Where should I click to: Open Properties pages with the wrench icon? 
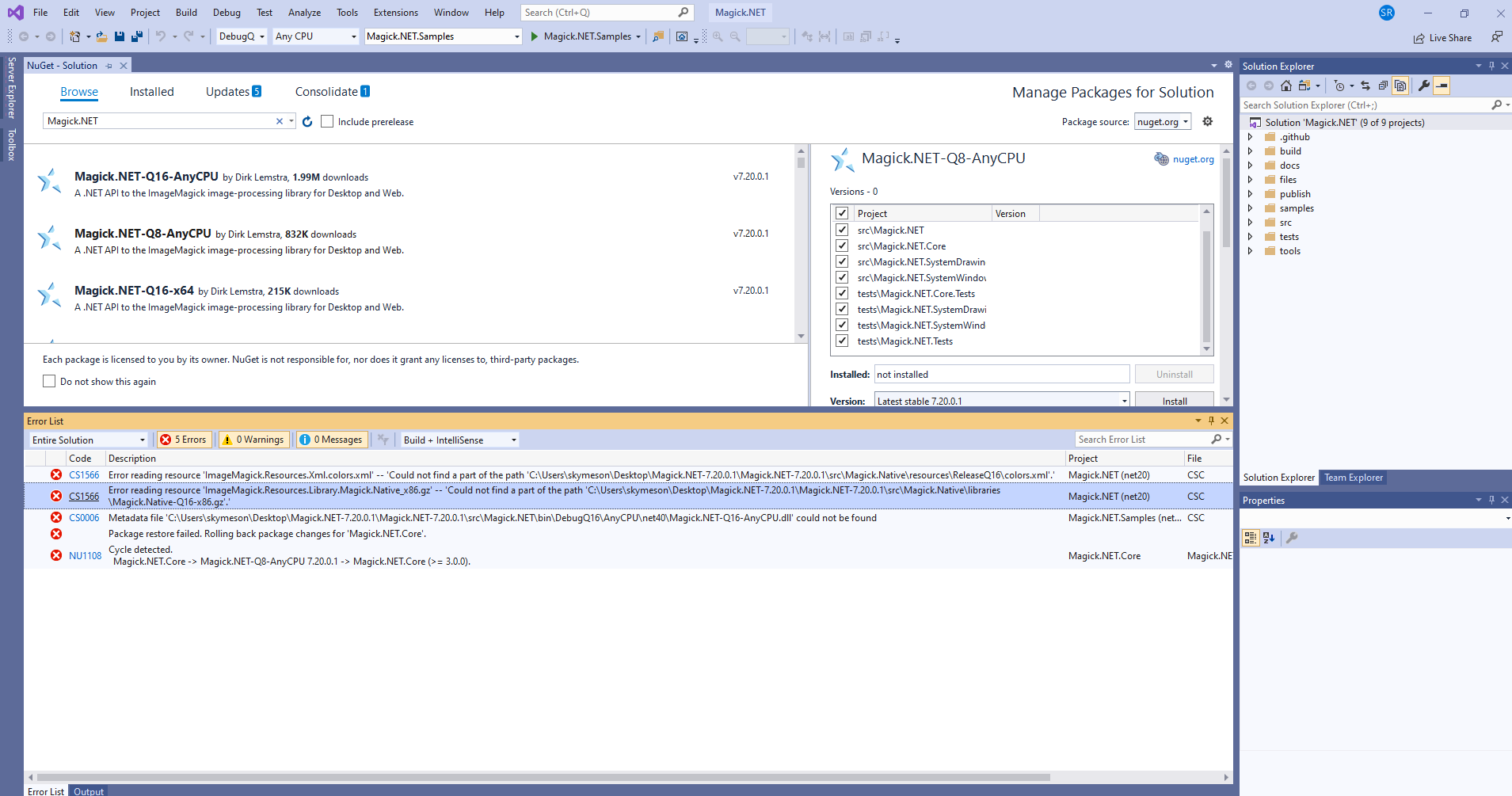coord(1424,86)
